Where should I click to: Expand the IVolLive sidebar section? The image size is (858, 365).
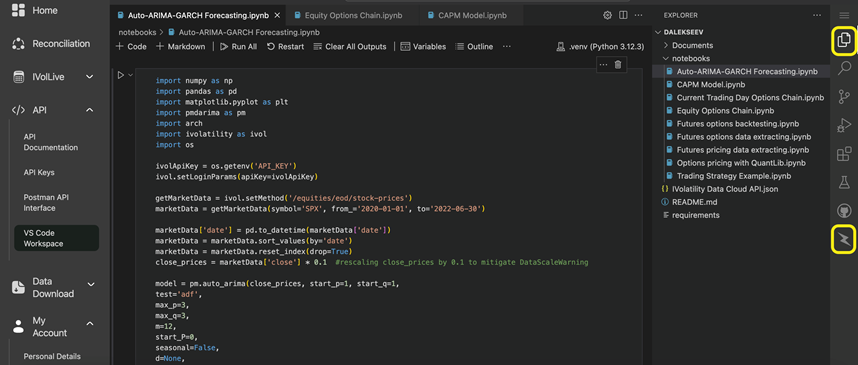pos(90,77)
